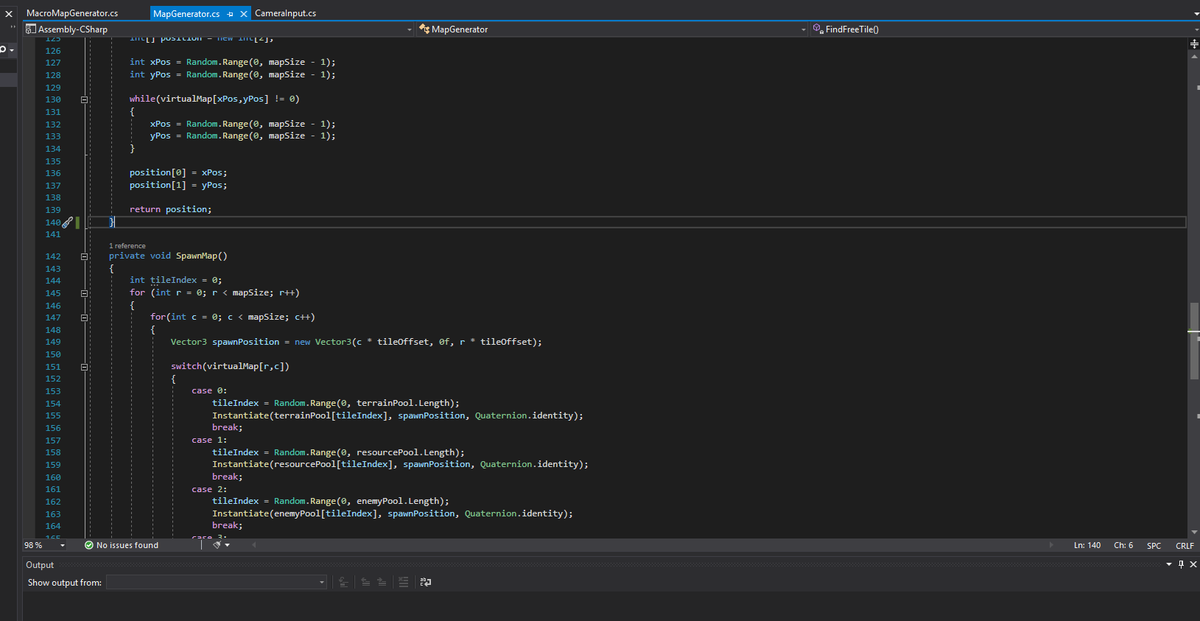1200x621 pixels.
Task: Click the Ln: 140 status indicator
Action: (1087, 546)
